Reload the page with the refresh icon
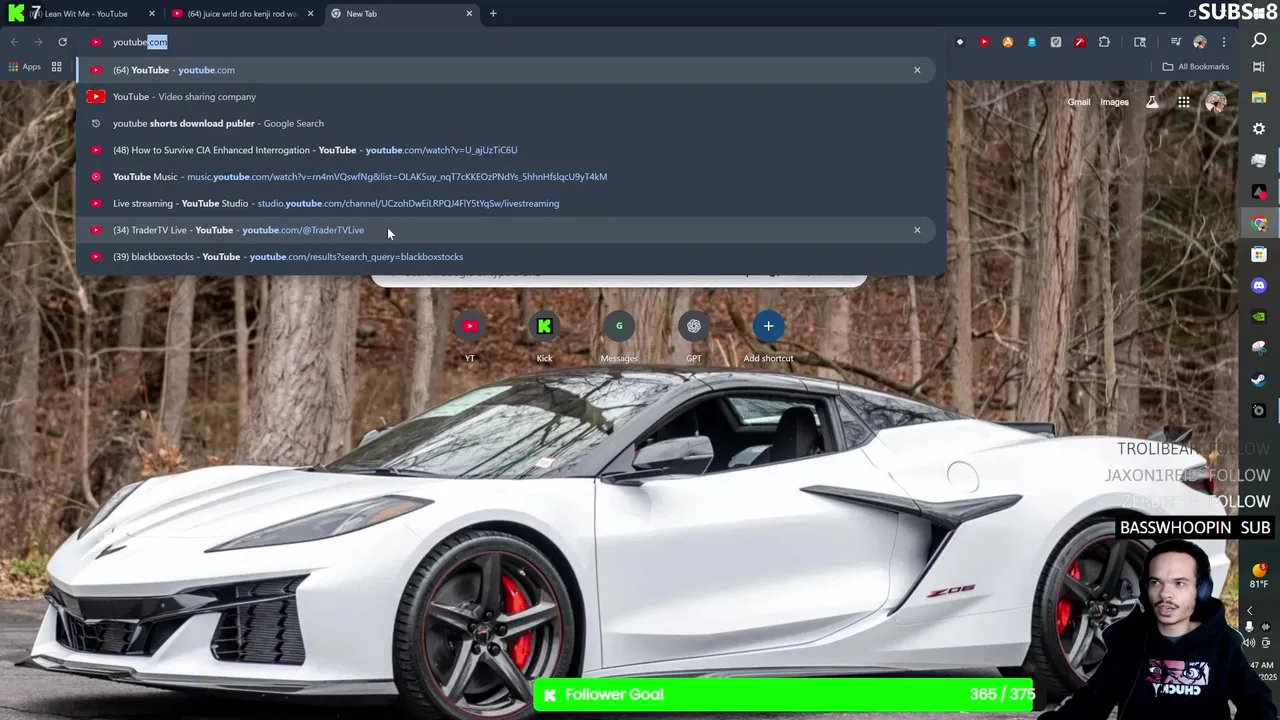The width and height of the screenshot is (1280, 720). pyautogui.click(x=62, y=42)
